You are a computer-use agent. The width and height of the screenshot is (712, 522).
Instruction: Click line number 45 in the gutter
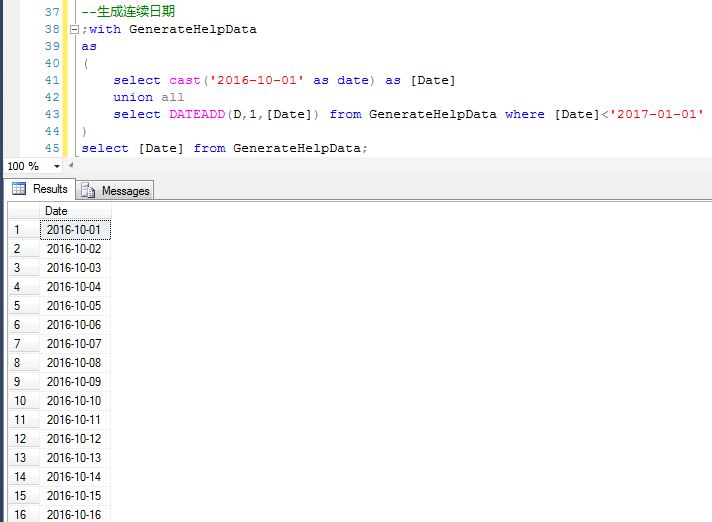point(52,148)
